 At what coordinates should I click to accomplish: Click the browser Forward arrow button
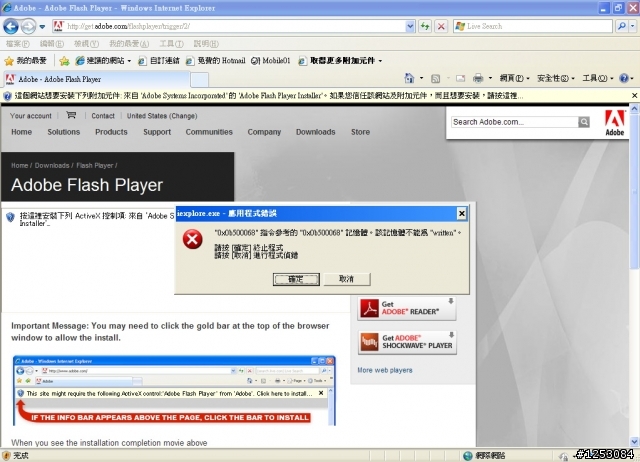coord(28,27)
